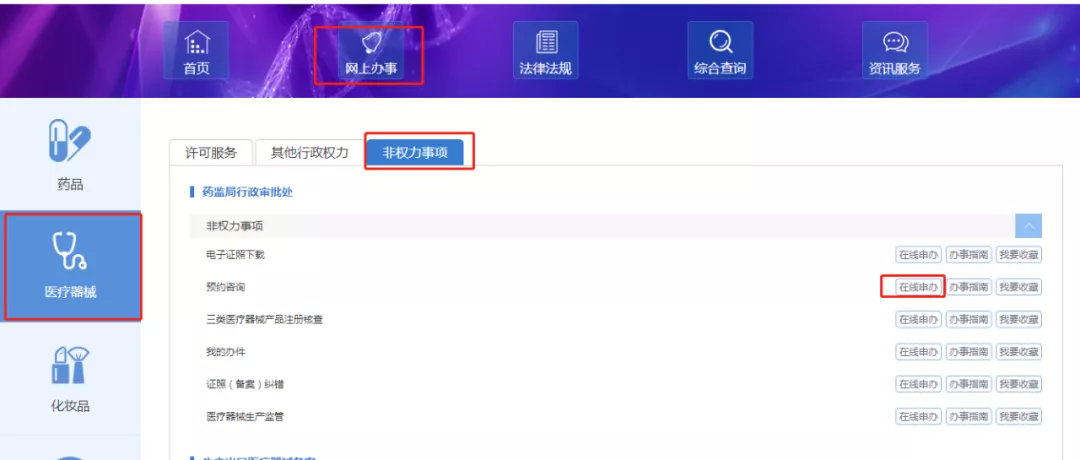Select the 我的办件 item text
Screen dimensions: 1080x460
coord(225,352)
